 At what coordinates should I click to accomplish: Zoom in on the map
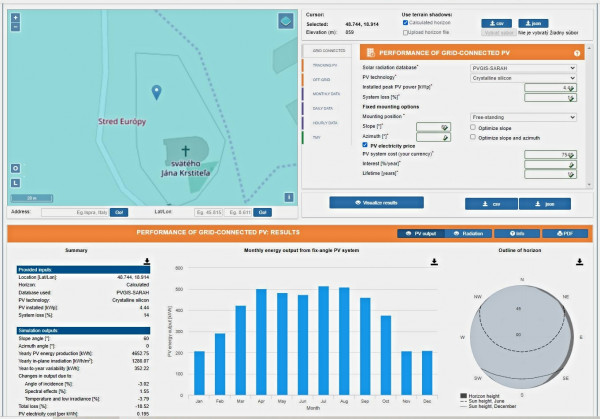click(x=15, y=18)
